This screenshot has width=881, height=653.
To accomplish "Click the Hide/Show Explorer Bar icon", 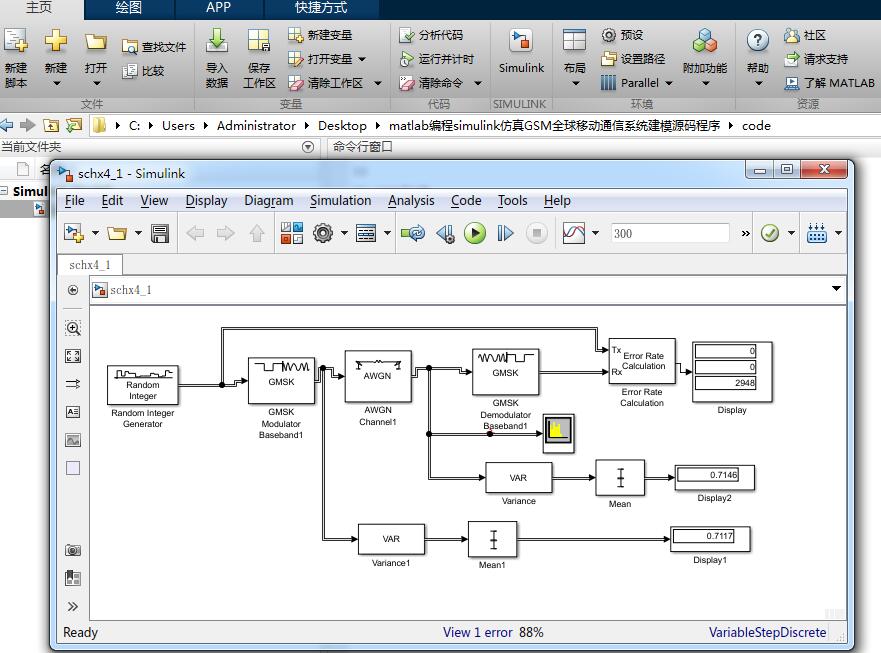I will 73,290.
